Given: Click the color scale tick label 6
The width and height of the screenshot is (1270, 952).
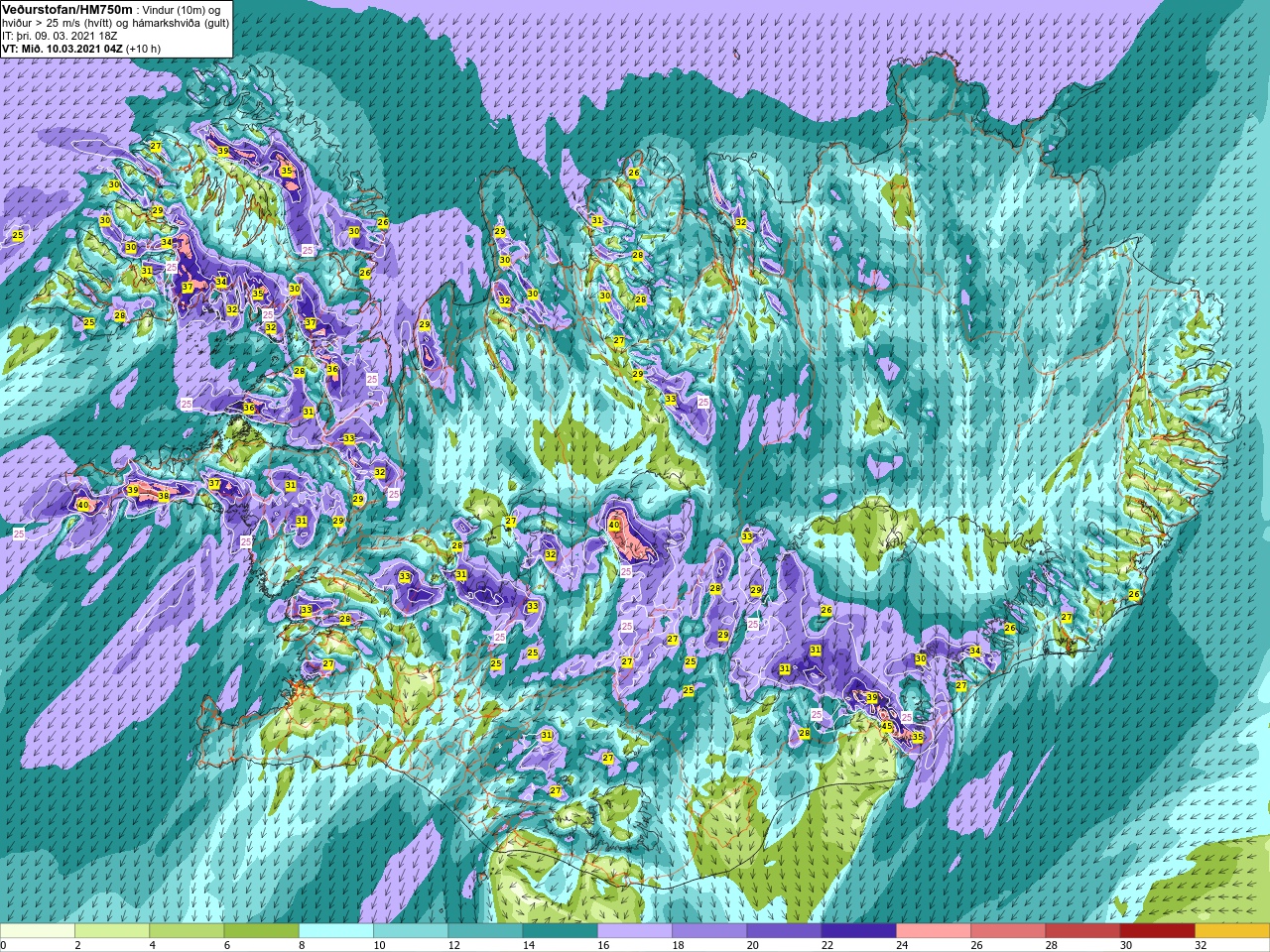Looking at the screenshot, I should [x=225, y=945].
